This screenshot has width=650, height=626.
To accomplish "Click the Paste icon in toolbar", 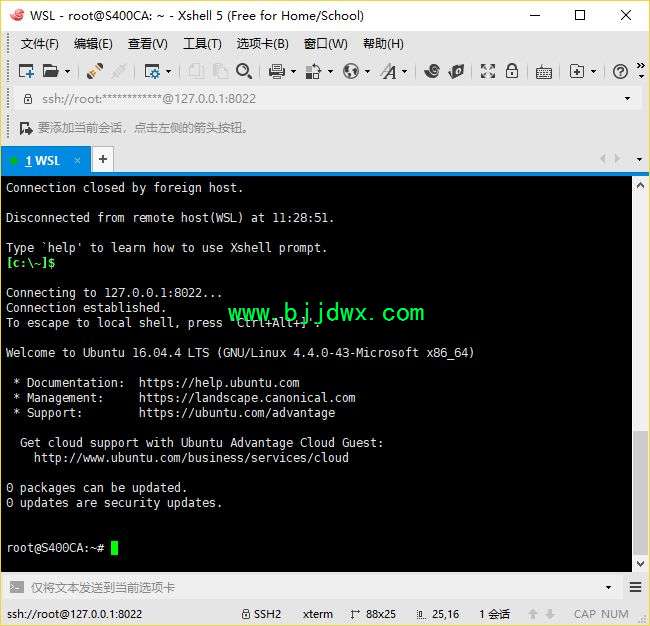I will (221, 71).
